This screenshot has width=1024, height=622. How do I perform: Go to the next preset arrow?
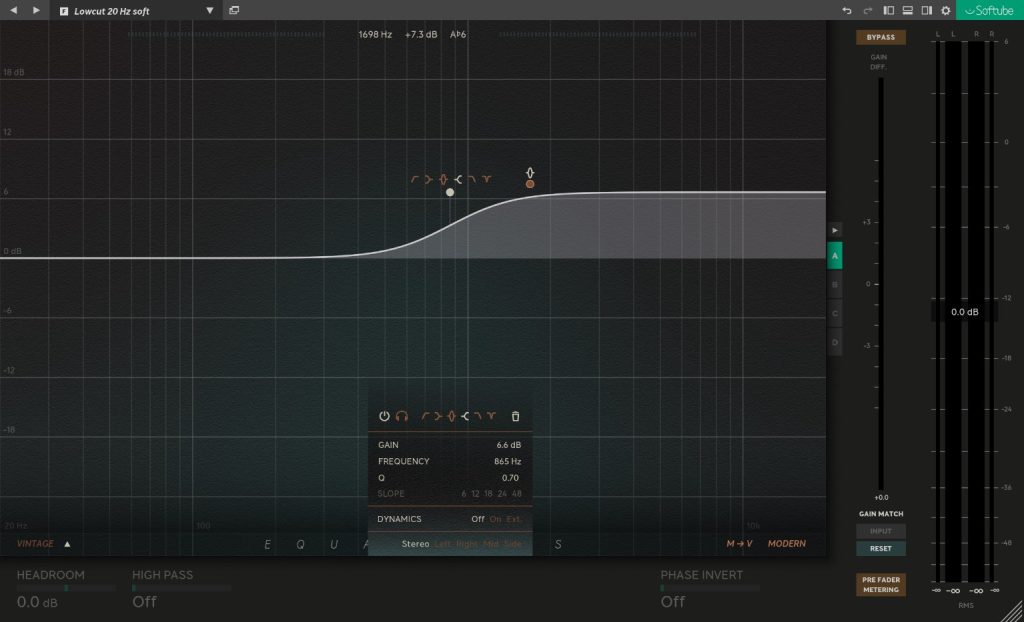pyautogui.click(x=36, y=10)
